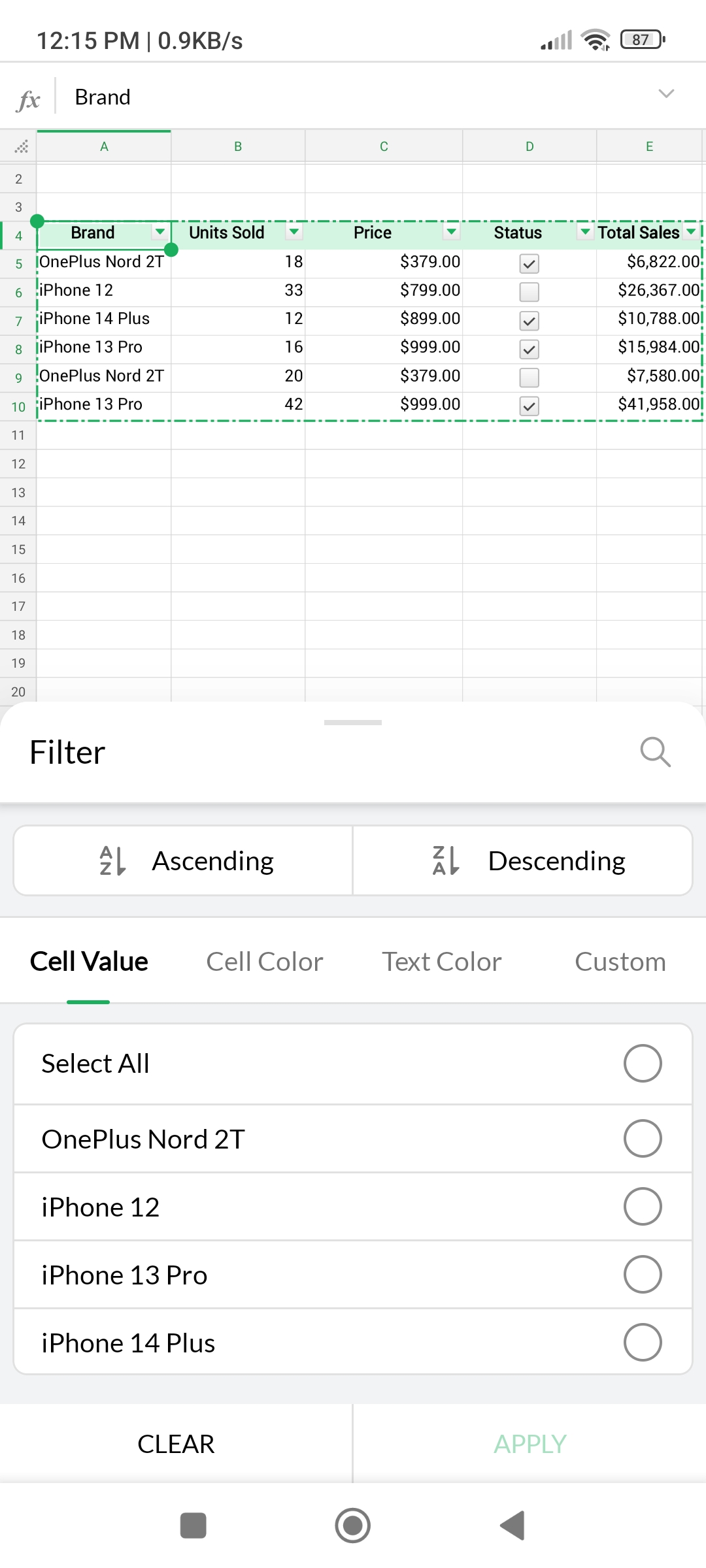Switch to the Custom filter tab
Screen dimensions: 706x1568
point(620,962)
